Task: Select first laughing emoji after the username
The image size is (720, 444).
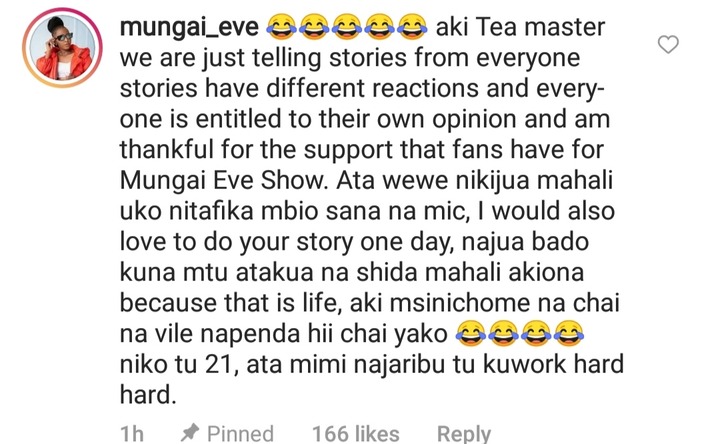Action: tap(281, 27)
